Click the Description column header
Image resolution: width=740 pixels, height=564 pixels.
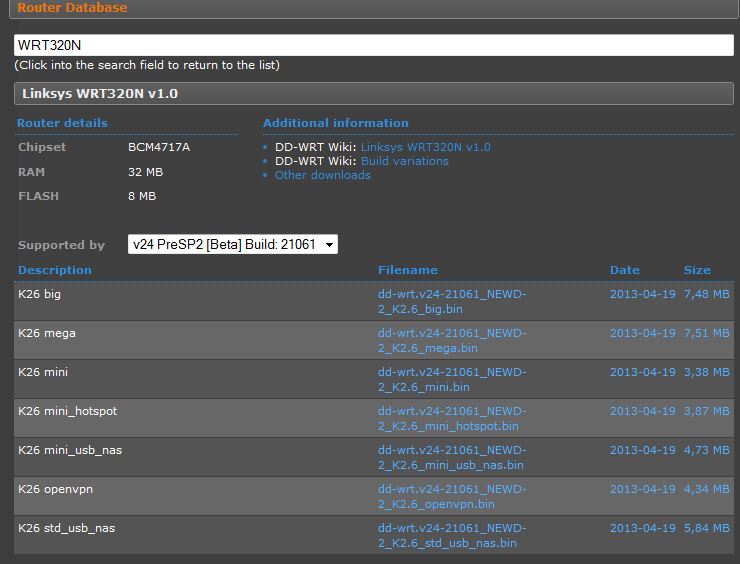click(55, 270)
